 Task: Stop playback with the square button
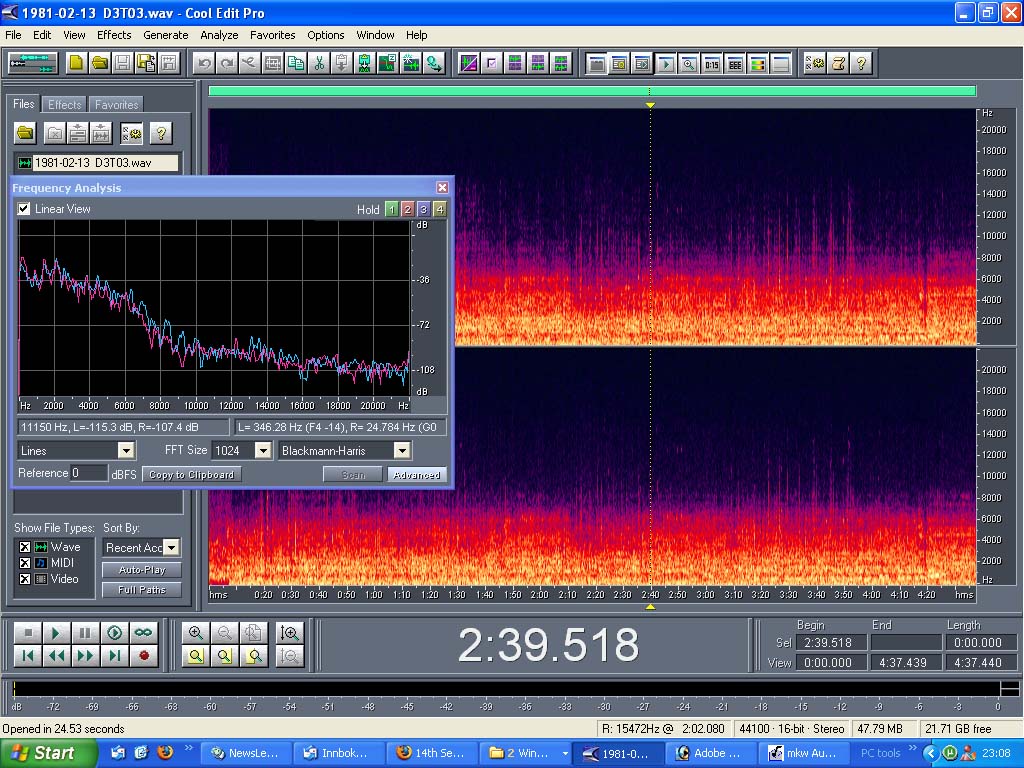coord(27,633)
